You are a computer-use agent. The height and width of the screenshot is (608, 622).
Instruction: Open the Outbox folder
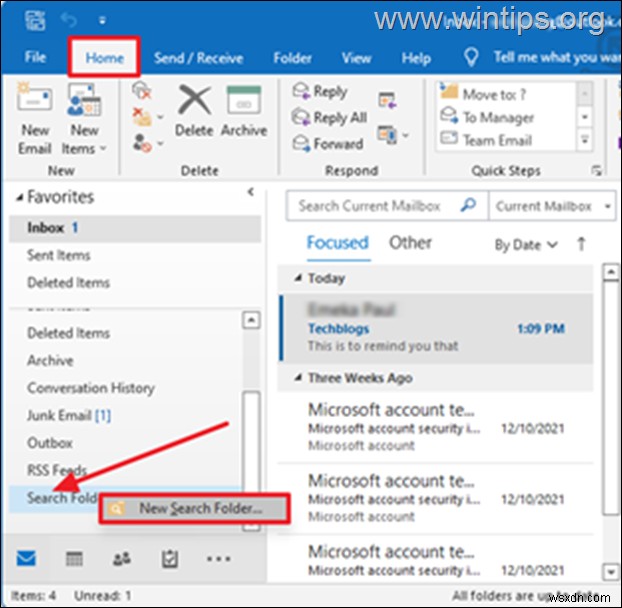tap(50, 443)
